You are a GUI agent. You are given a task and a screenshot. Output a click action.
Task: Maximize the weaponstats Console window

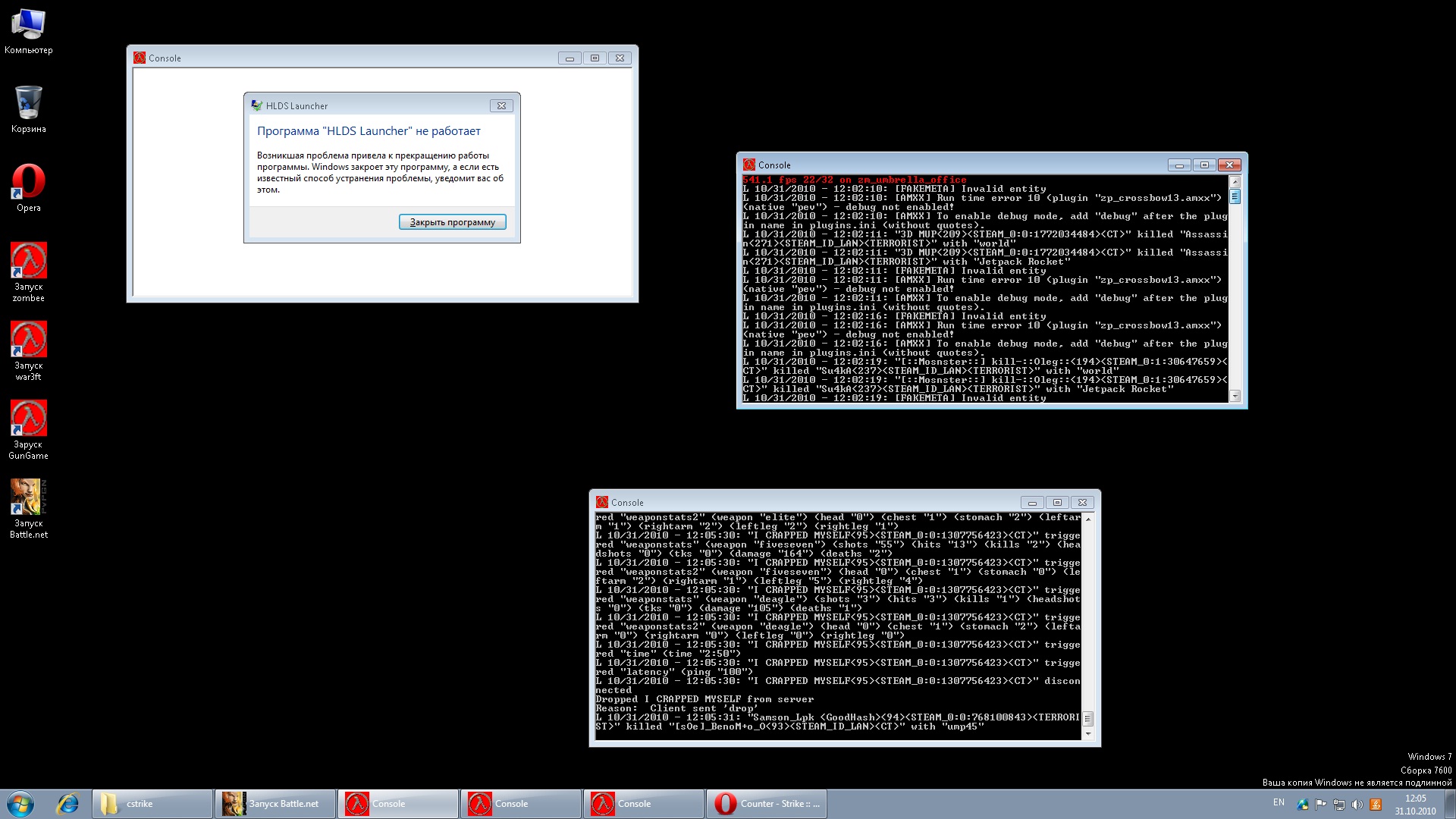(1057, 503)
